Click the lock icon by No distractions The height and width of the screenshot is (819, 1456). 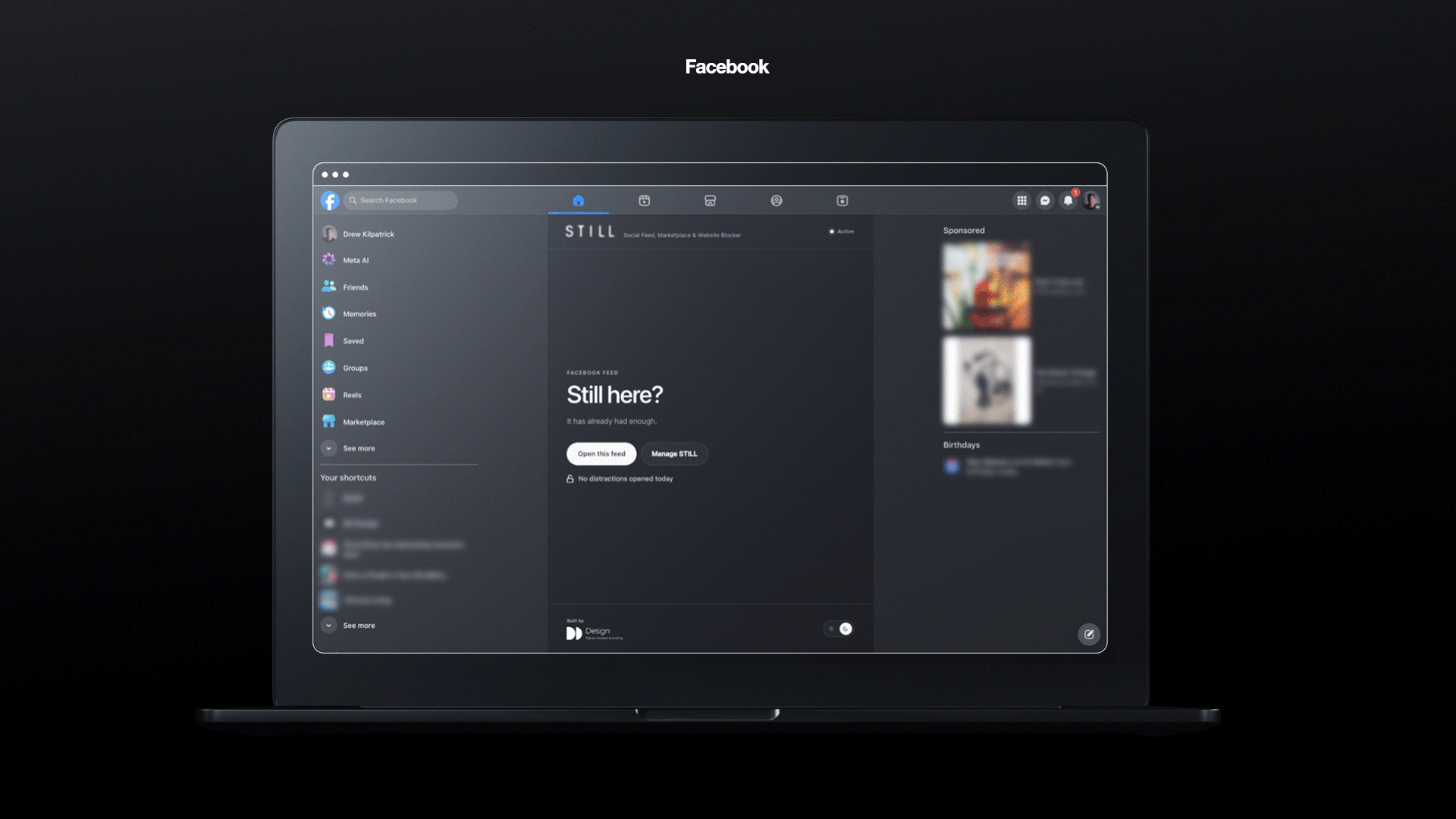(x=570, y=479)
